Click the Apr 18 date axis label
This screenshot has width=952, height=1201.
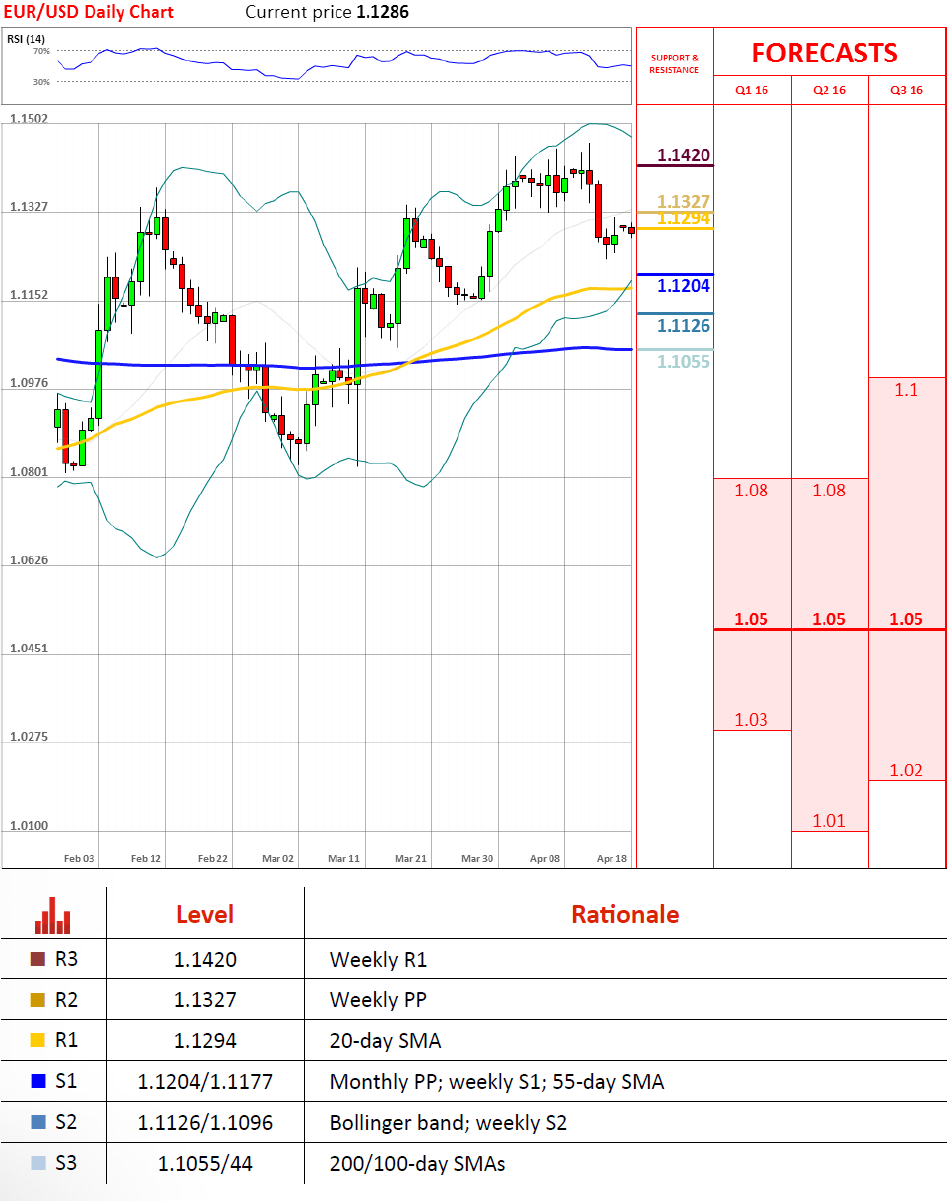[x=612, y=858]
